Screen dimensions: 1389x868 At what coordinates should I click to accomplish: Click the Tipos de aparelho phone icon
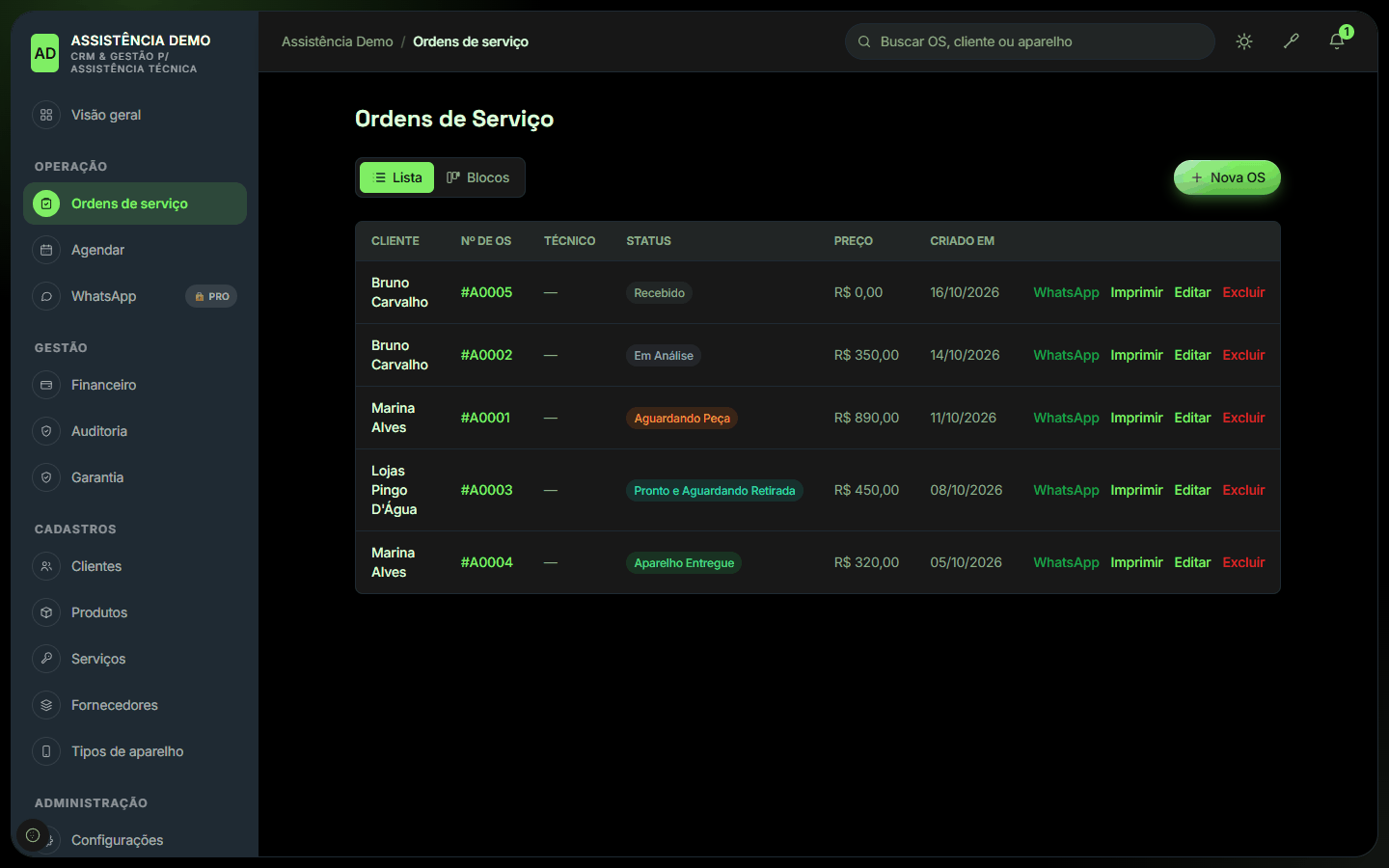[46, 751]
